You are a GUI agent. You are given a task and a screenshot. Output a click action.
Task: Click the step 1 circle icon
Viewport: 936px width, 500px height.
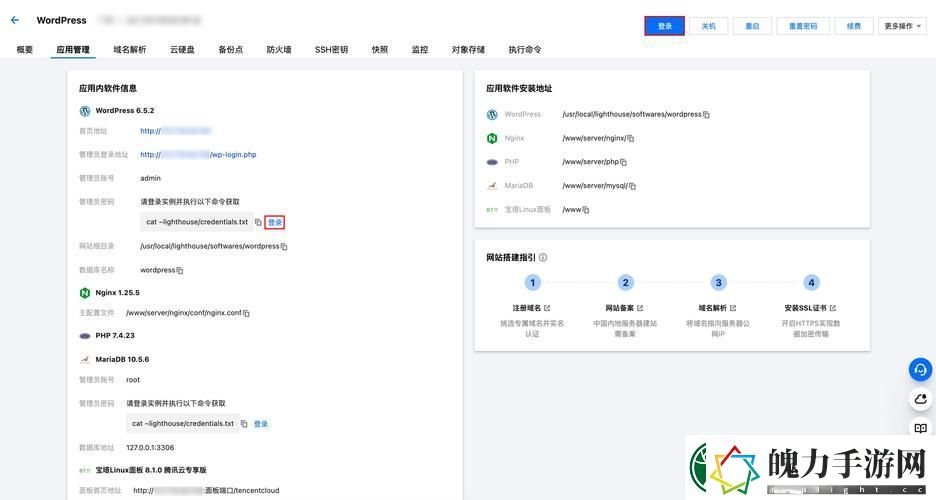pos(532,283)
